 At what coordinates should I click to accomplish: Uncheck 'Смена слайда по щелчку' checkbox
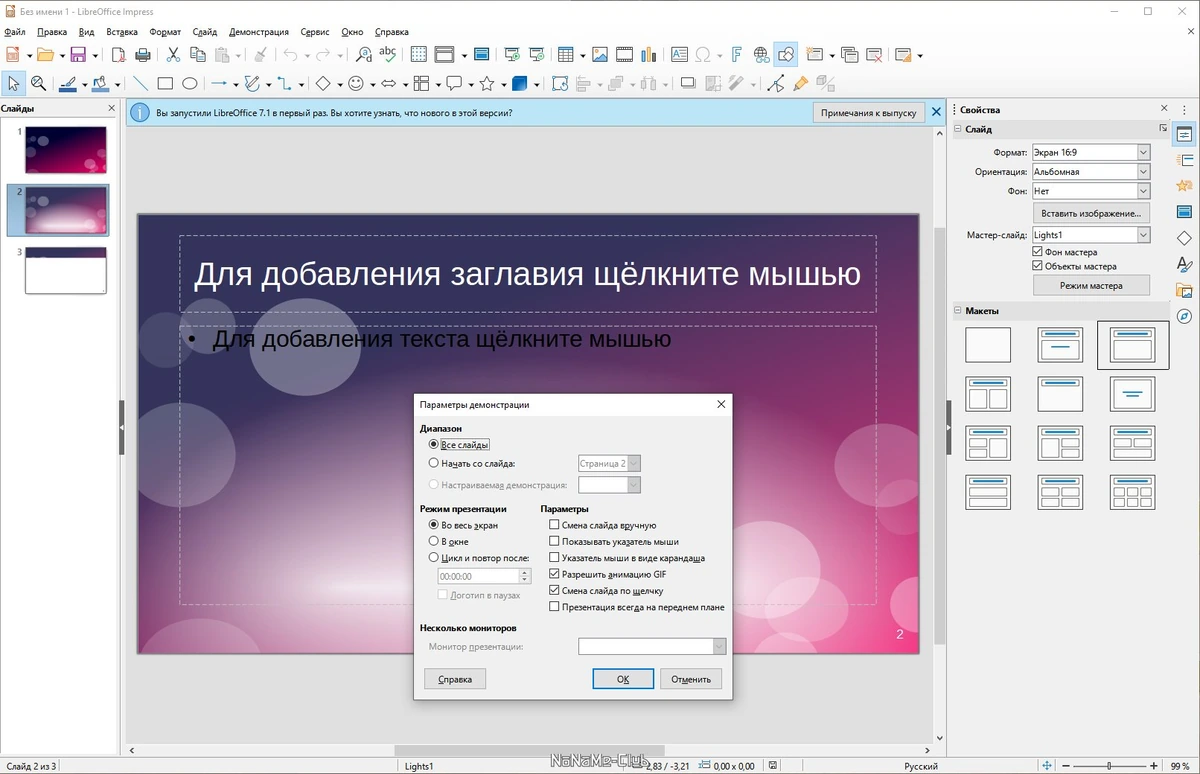click(554, 591)
